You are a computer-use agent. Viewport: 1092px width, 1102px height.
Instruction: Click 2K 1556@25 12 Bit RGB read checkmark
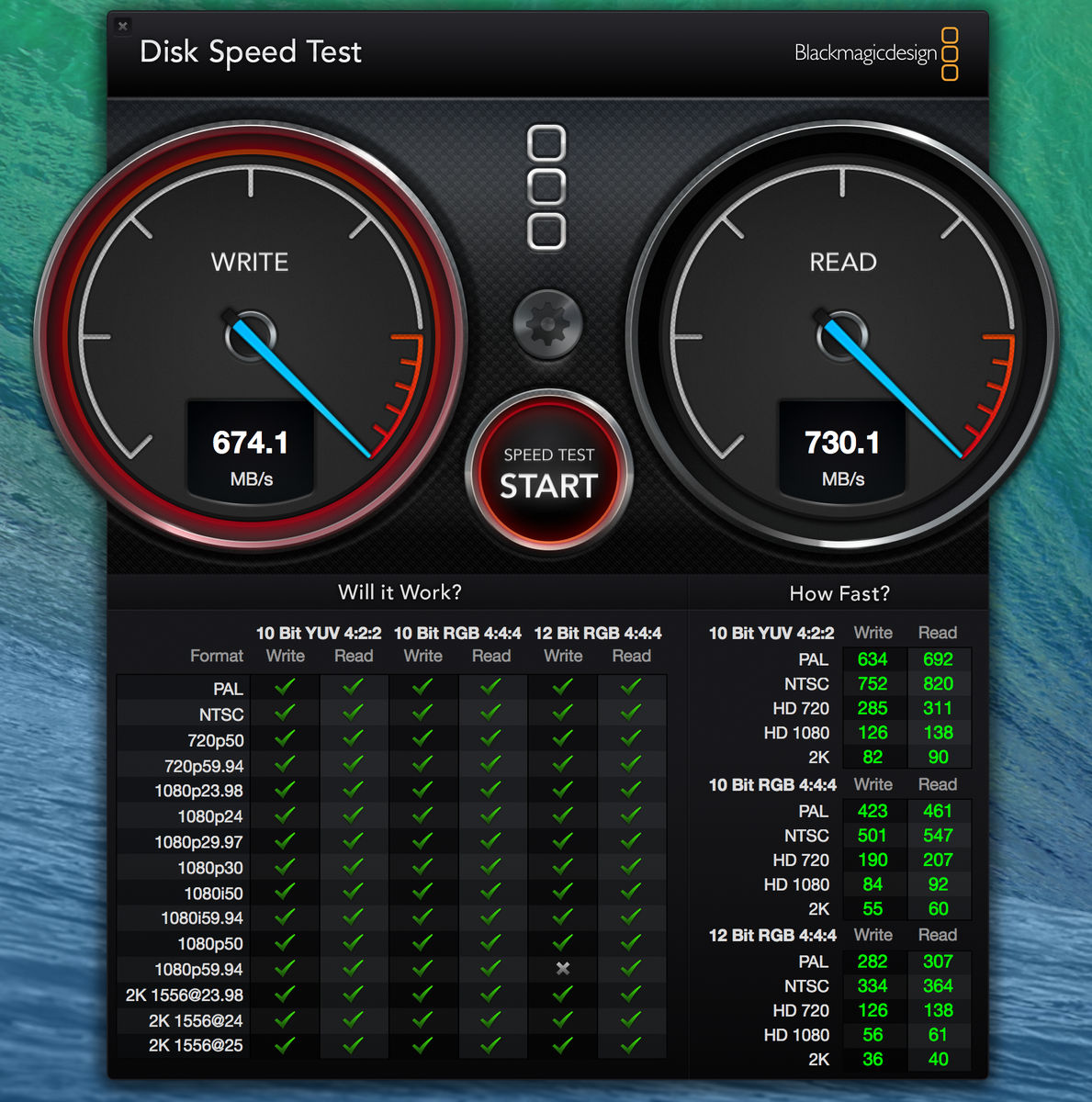pyautogui.click(x=631, y=1045)
